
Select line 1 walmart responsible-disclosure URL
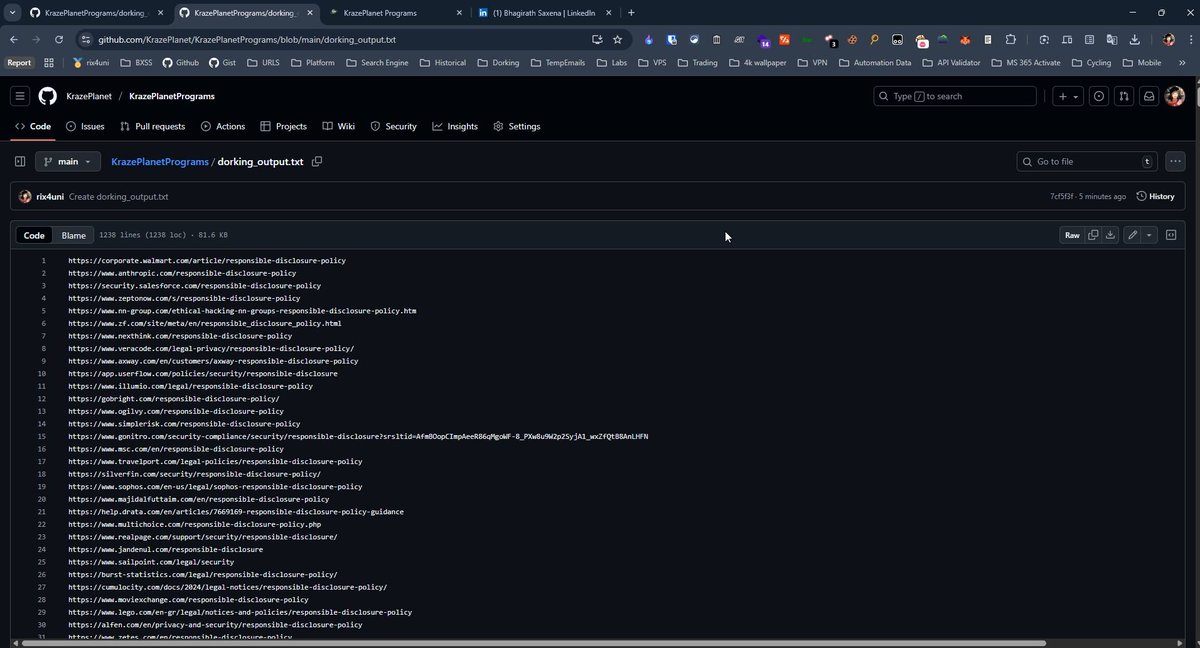click(207, 260)
